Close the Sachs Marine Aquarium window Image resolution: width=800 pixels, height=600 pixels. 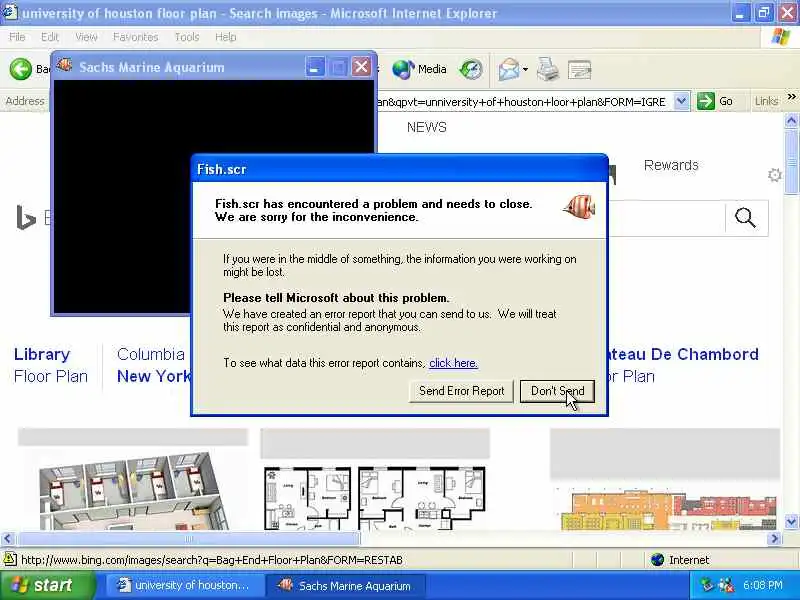coord(361,67)
